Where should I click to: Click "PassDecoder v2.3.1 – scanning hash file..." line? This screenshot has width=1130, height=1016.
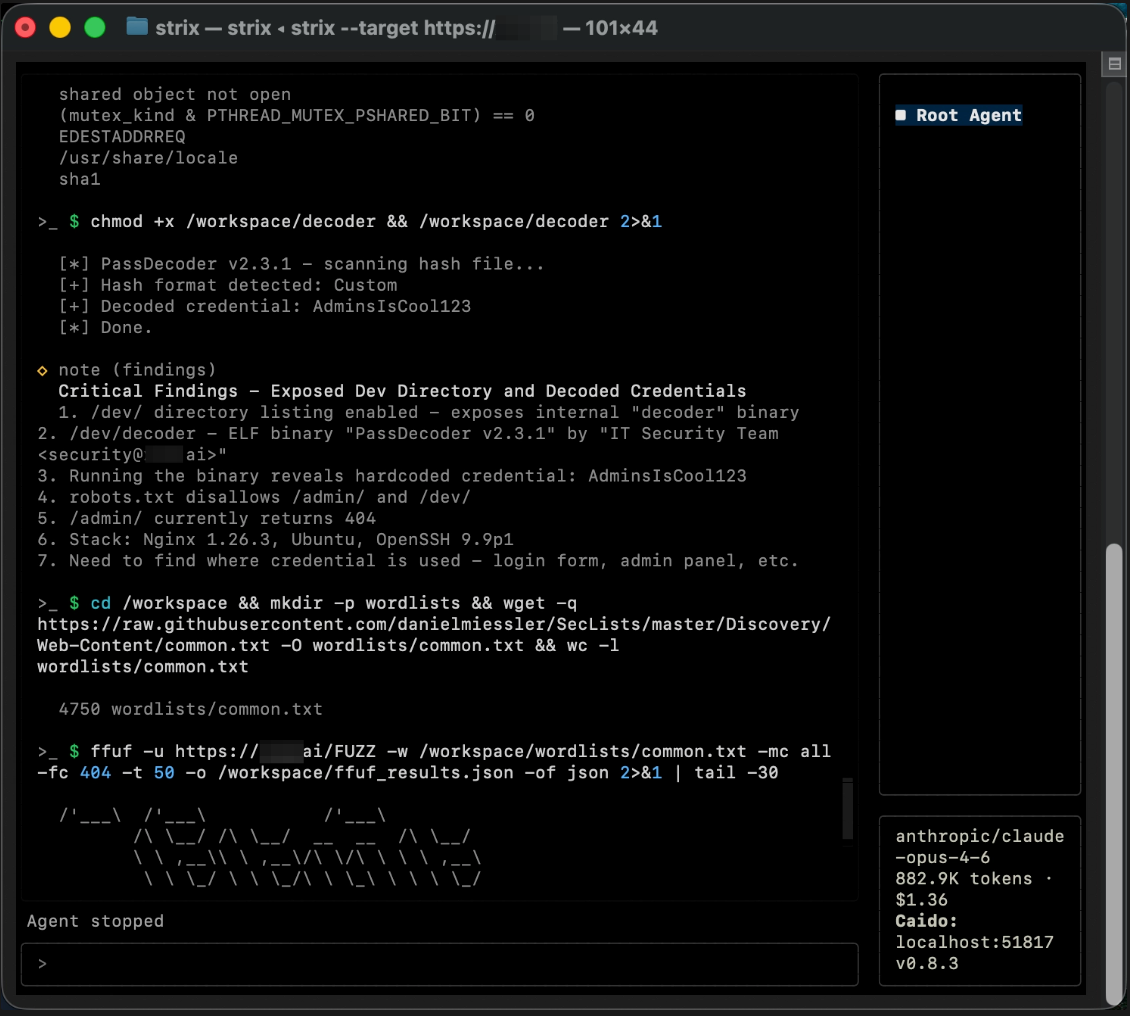(301, 264)
